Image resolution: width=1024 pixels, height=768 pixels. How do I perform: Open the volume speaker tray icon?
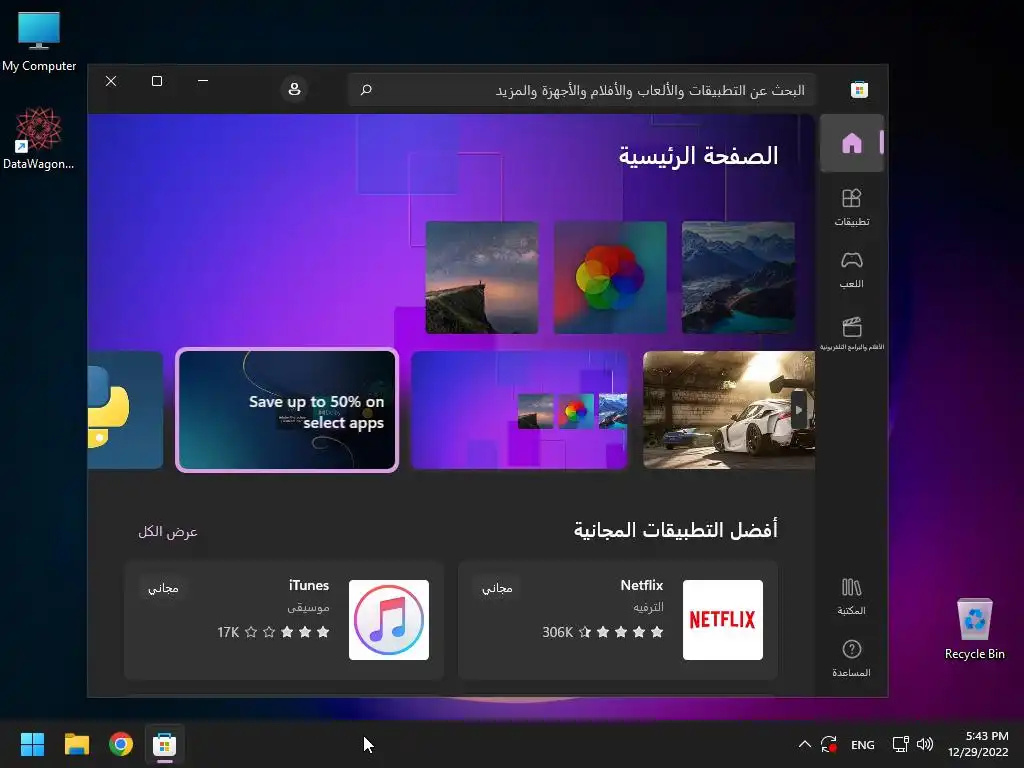coord(925,744)
